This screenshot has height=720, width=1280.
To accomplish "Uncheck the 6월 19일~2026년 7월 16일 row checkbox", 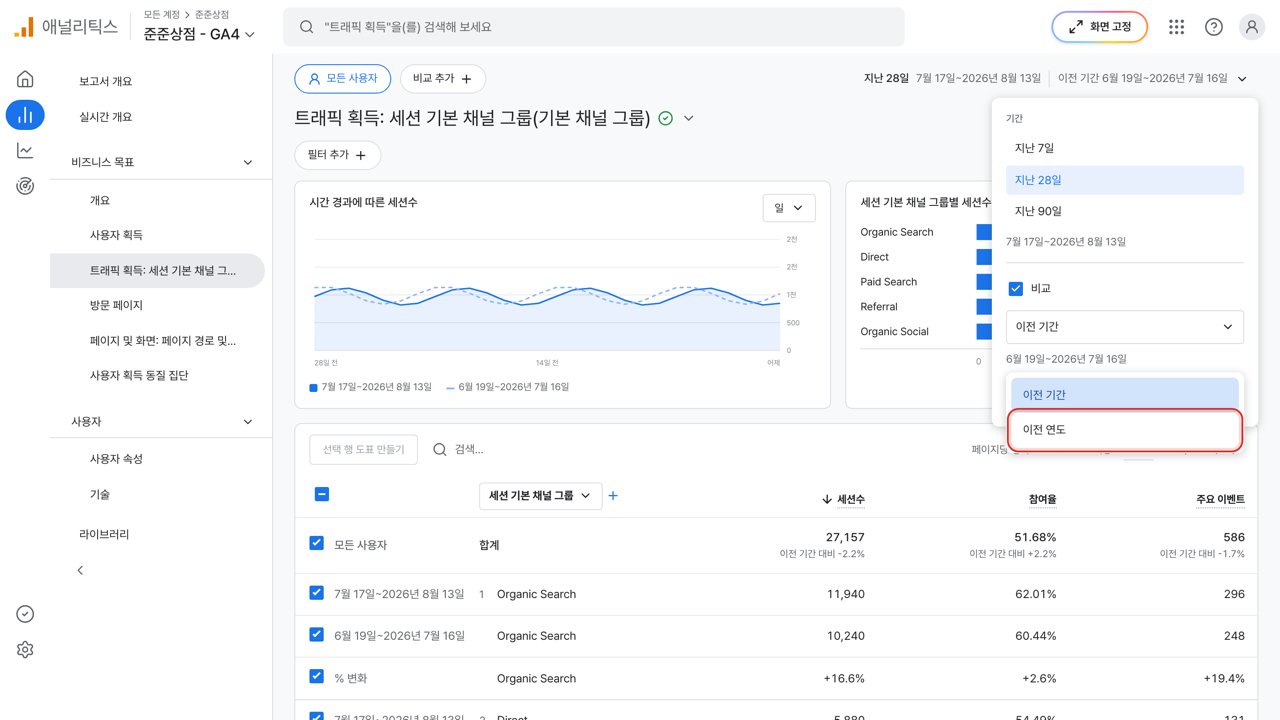I will [317, 635].
